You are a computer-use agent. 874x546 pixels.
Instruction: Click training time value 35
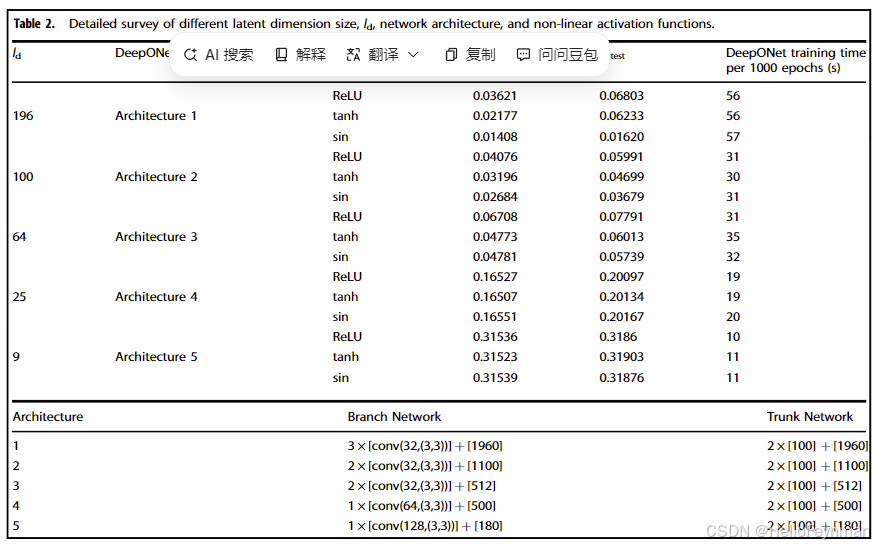point(733,237)
